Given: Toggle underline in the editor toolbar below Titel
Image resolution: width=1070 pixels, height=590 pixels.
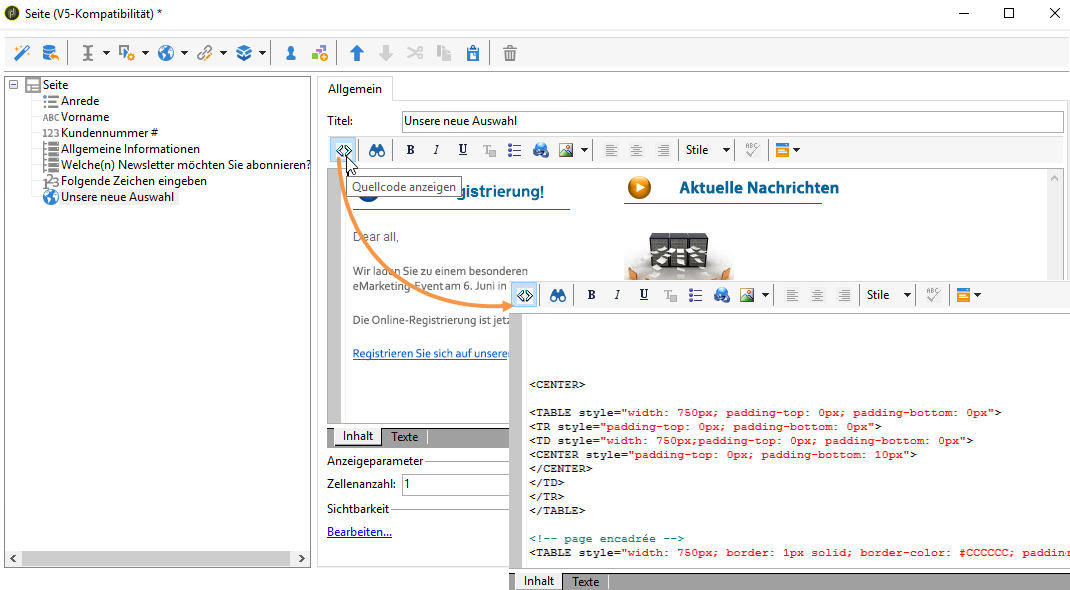Looking at the screenshot, I should pyautogui.click(x=462, y=150).
